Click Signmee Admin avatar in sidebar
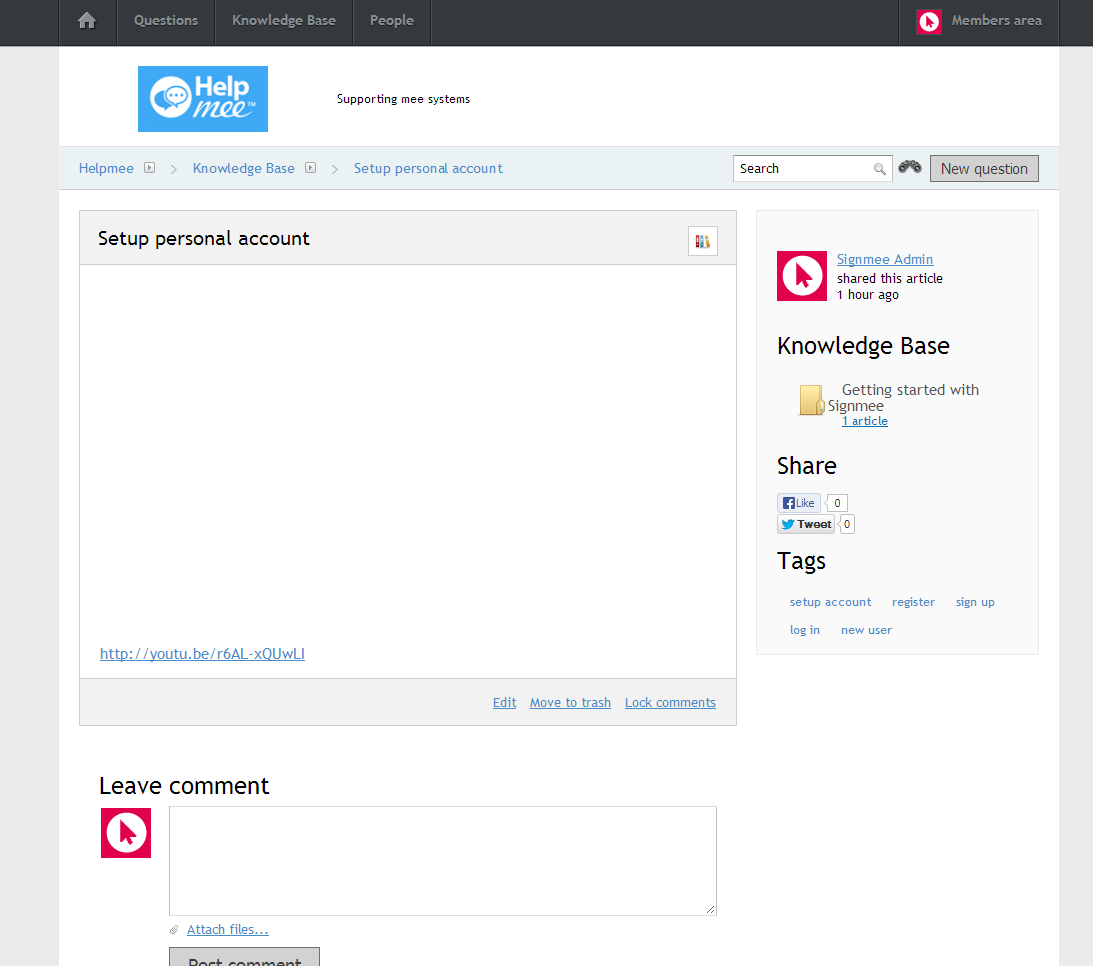Image resolution: width=1093 pixels, height=966 pixels. tap(802, 276)
